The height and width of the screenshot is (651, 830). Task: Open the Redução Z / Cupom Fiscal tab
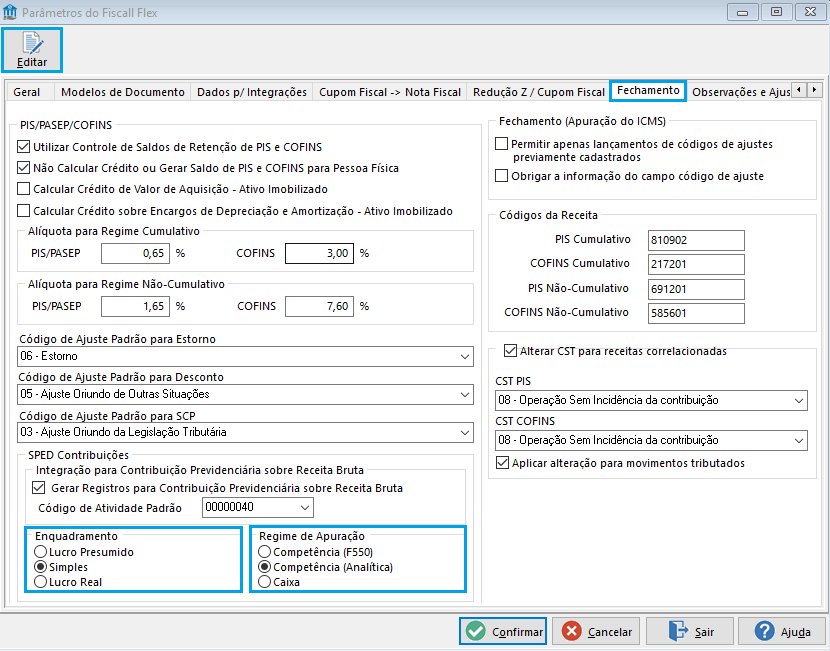tap(539, 92)
